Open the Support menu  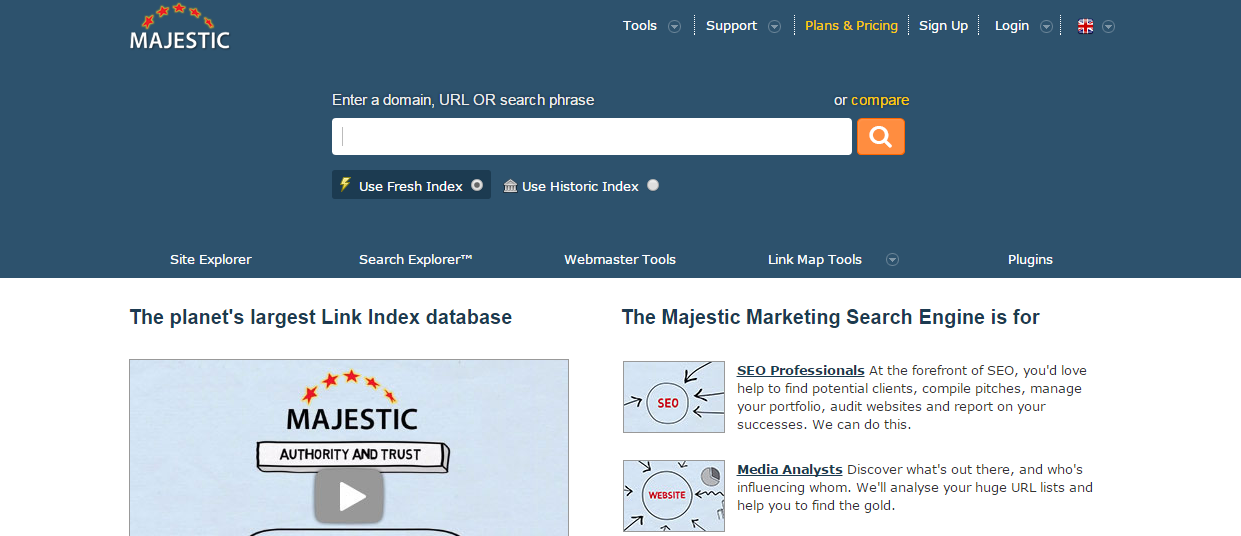tap(732, 26)
